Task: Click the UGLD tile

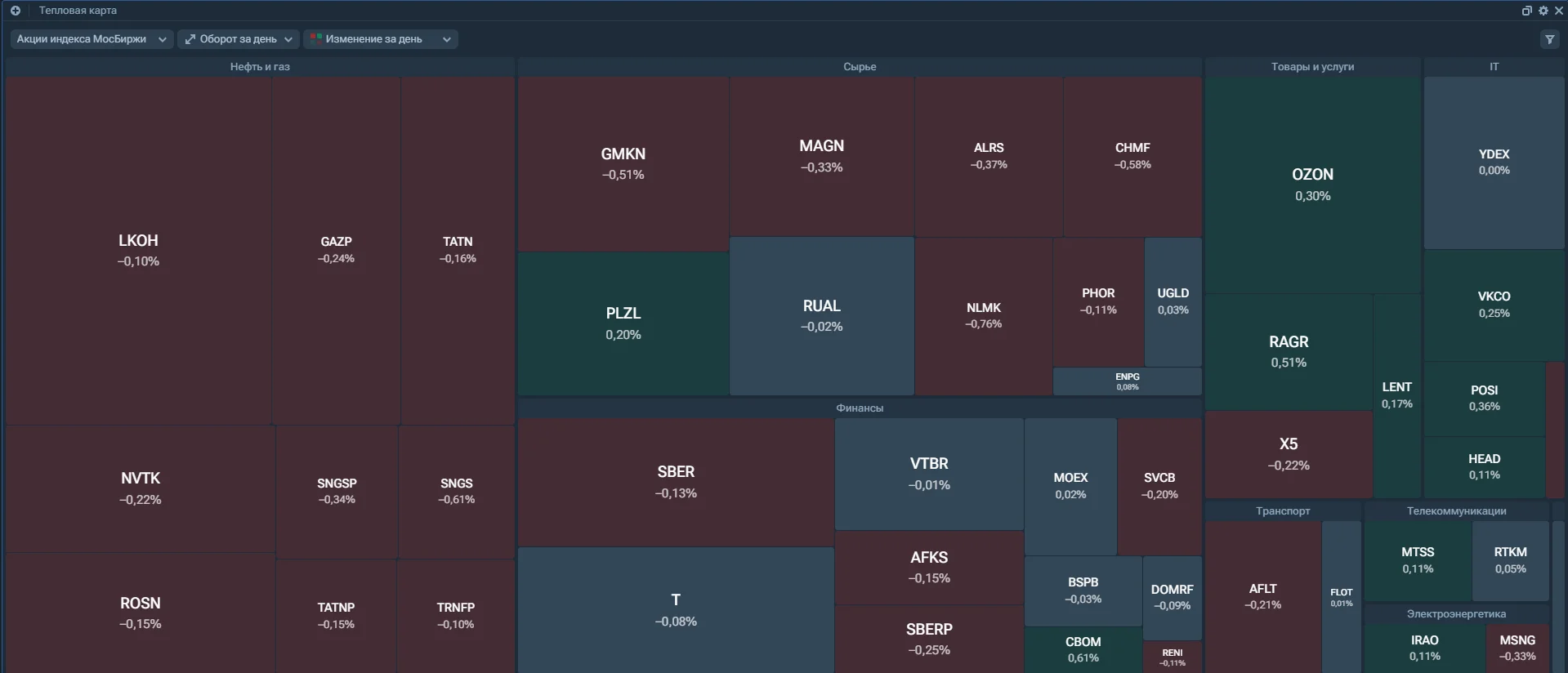Action: (1173, 301)
